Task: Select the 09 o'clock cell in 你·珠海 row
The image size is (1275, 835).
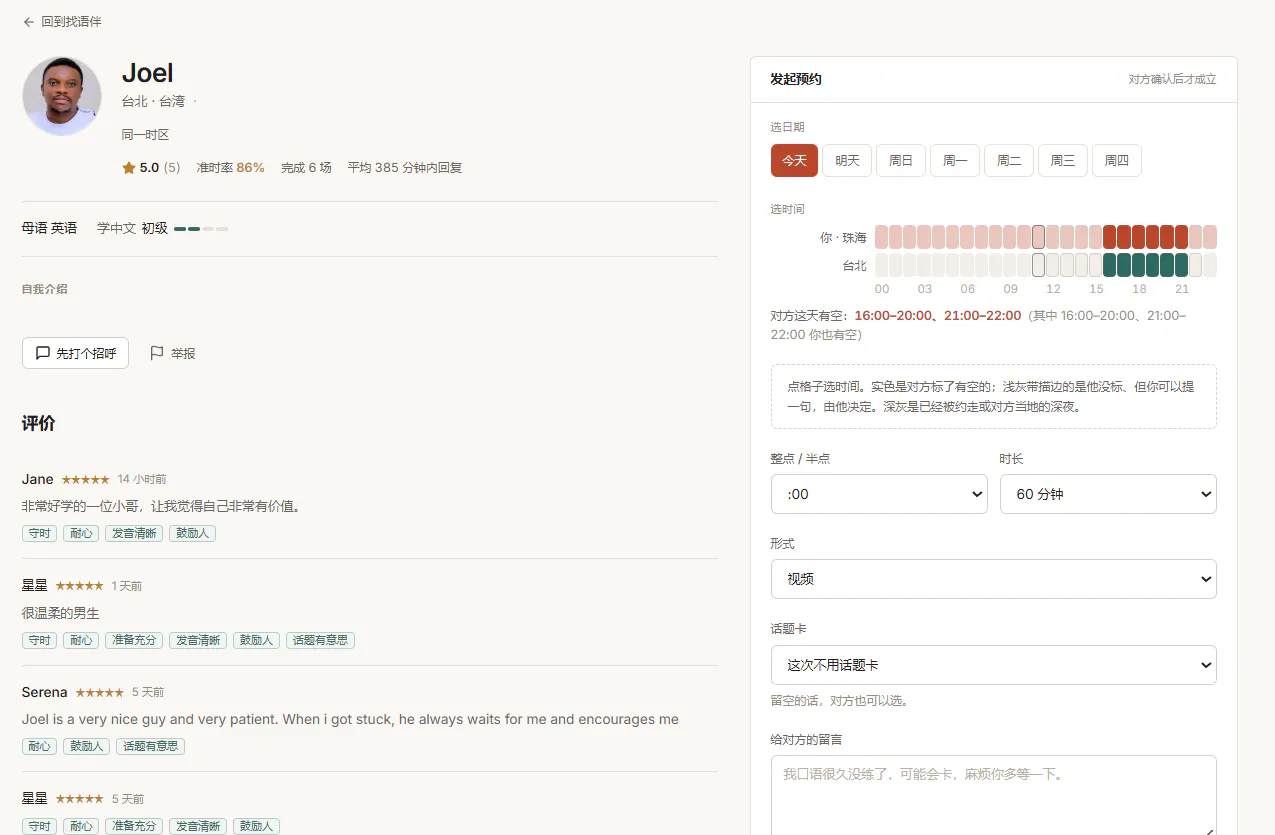Action: 1010,237
